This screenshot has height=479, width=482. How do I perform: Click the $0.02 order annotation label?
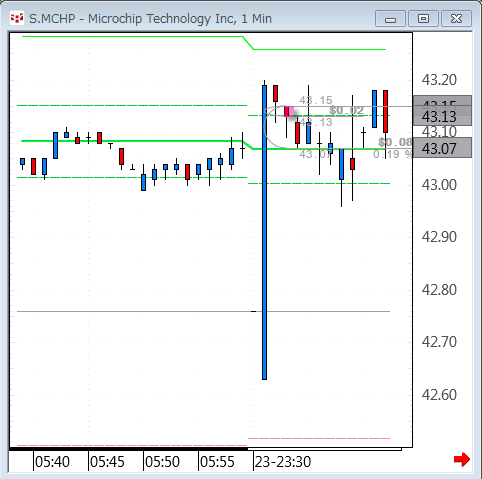(x=346, y=110)
